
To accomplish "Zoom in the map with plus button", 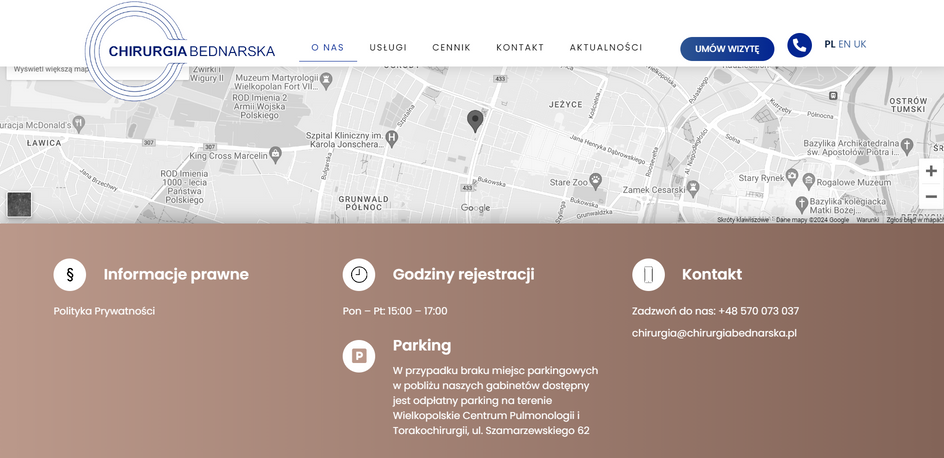I will pos(930,171).
